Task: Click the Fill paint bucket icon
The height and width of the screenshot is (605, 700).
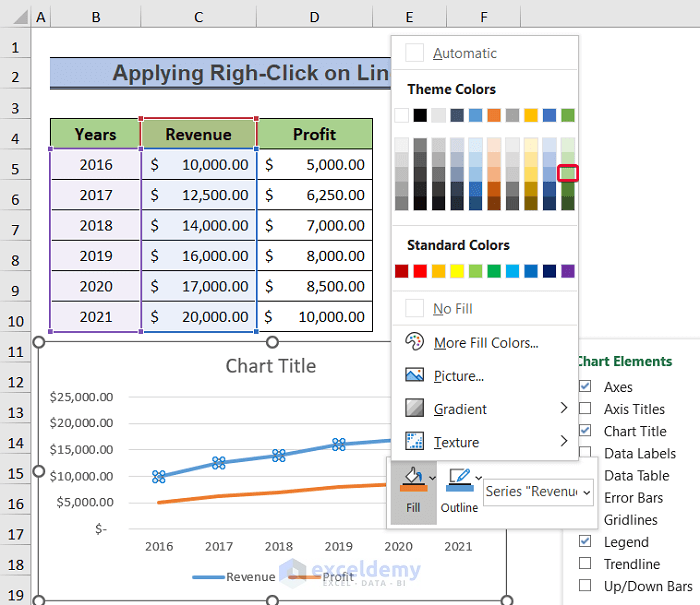Action: tap(413, 478)
